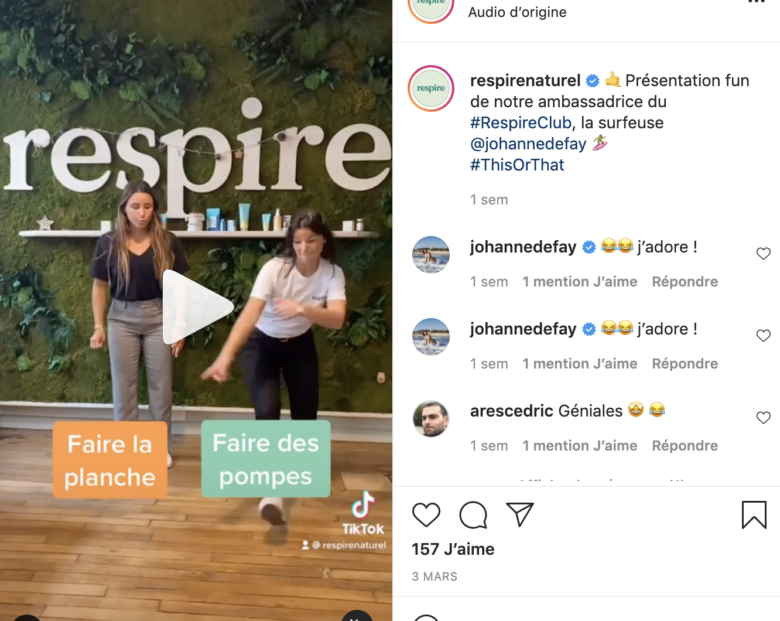Share post via paper plane icon

(520, 514)
